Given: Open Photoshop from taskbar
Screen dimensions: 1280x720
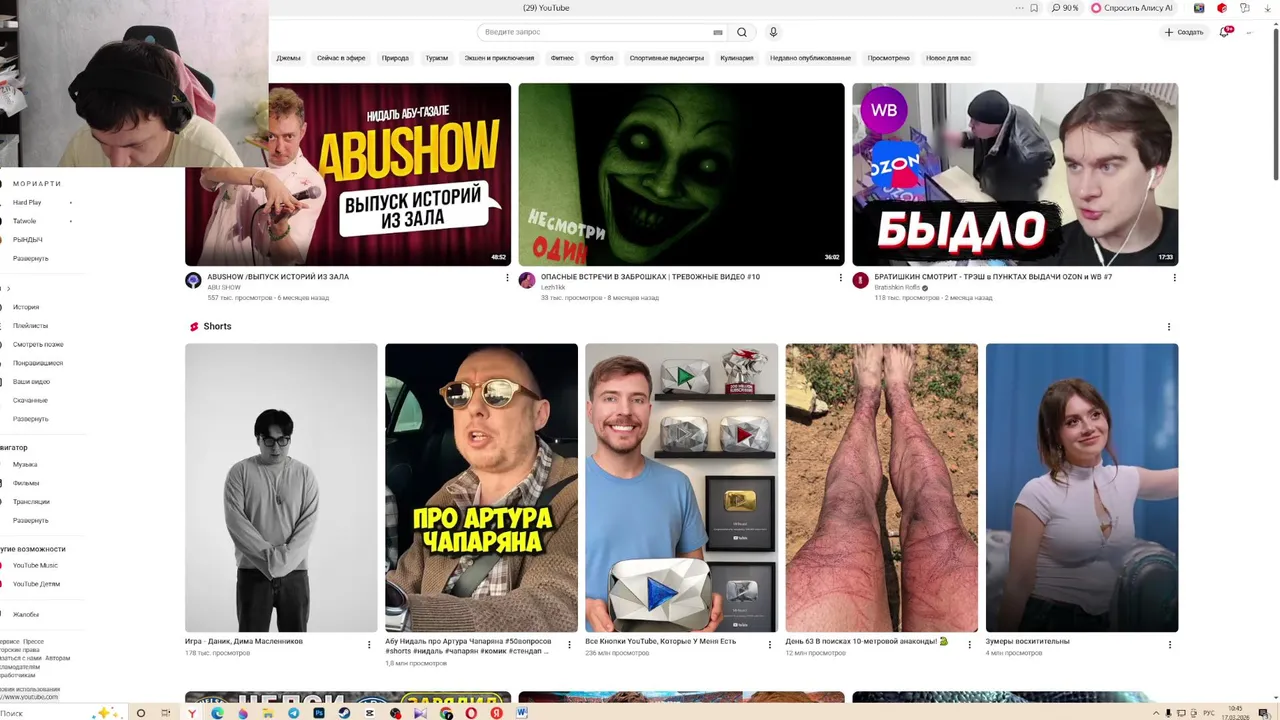Looking at the screenshot, I should tap(319, 713).
